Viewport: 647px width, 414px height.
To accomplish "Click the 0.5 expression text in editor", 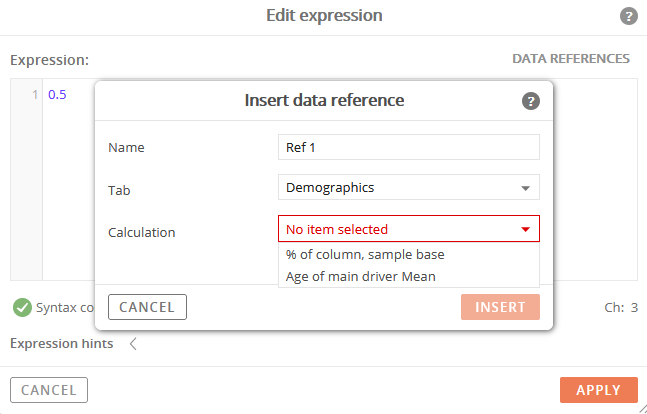I will click(x=57, y=95).
